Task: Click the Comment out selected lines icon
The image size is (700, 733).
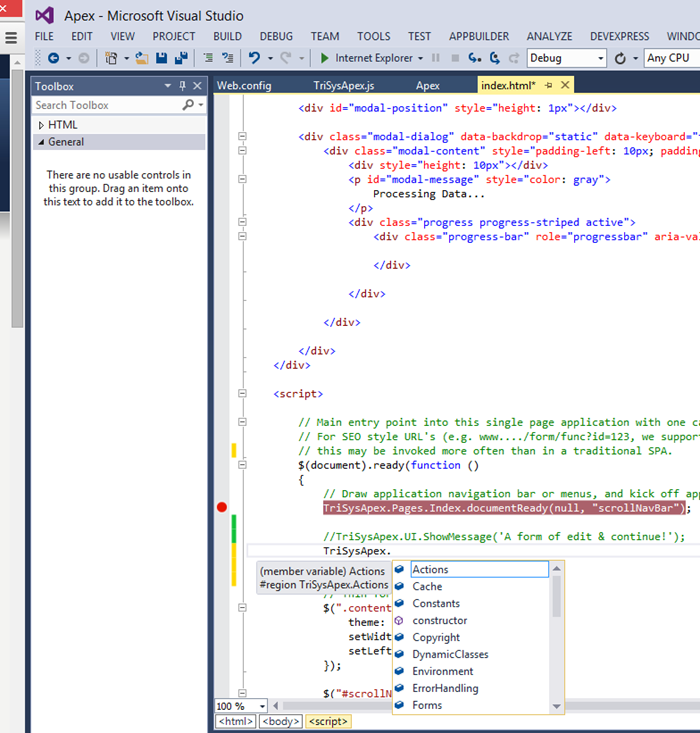Action: tap(208, 58)
